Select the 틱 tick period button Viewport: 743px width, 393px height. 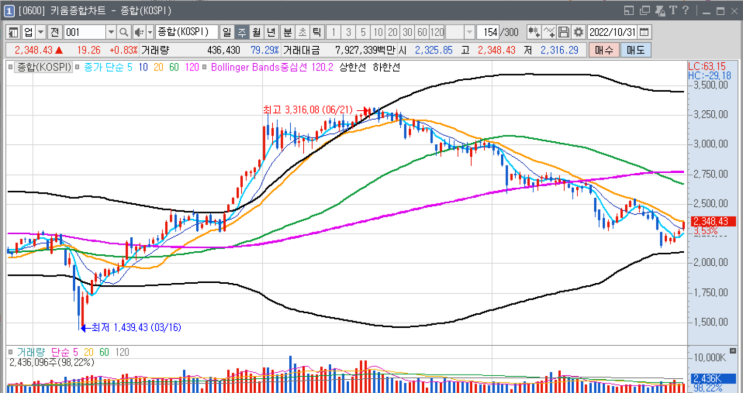click(x=317, y=32)
